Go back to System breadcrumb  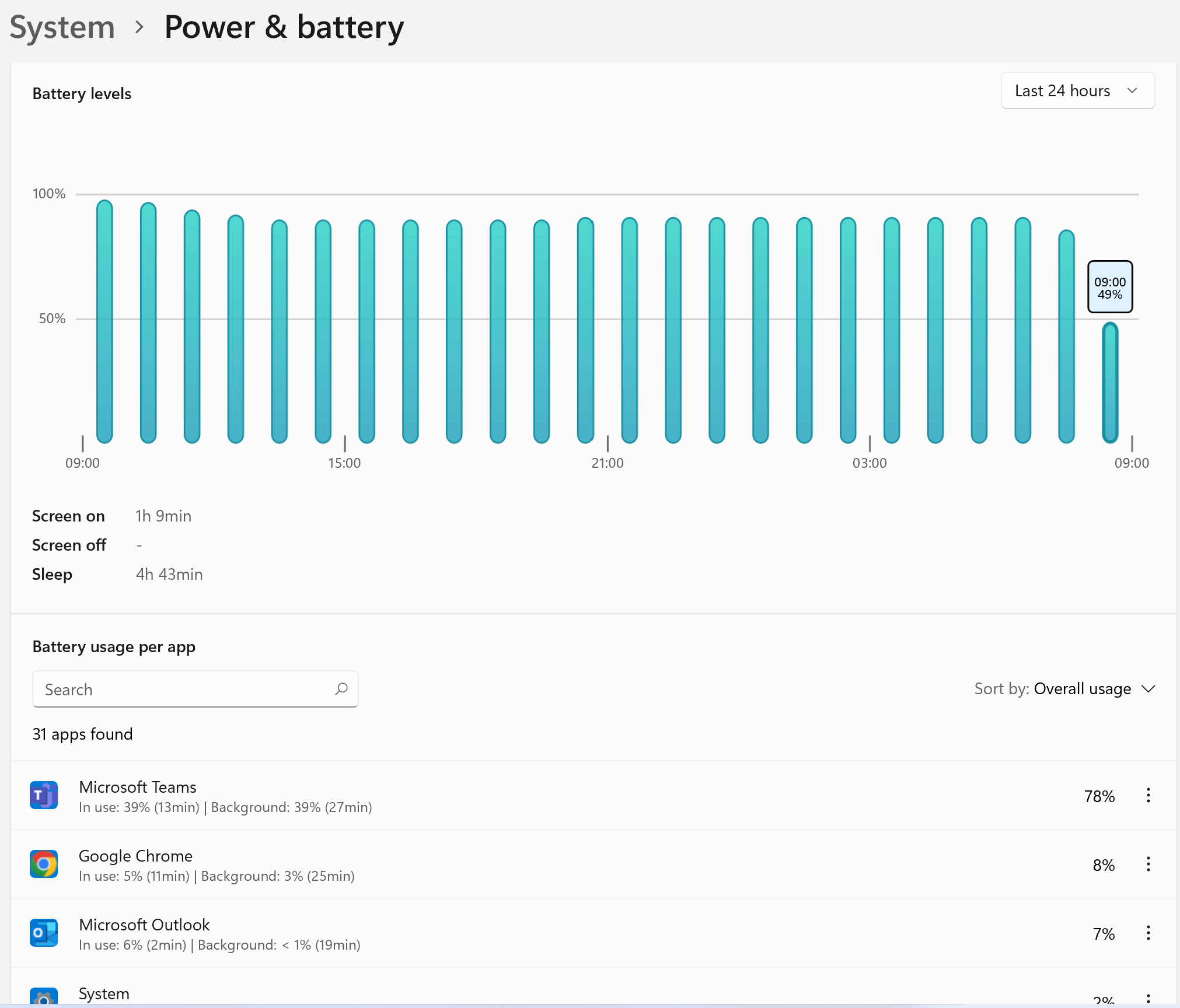tap(62, 27)
